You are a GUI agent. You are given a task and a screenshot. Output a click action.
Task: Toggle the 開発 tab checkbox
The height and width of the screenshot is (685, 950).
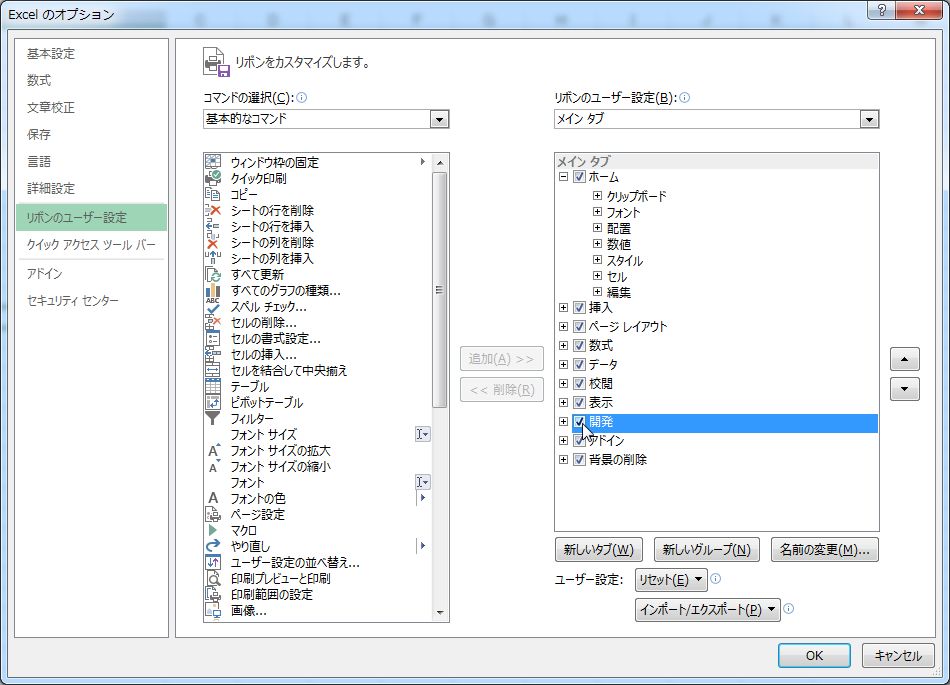click(x=579, y=422)
